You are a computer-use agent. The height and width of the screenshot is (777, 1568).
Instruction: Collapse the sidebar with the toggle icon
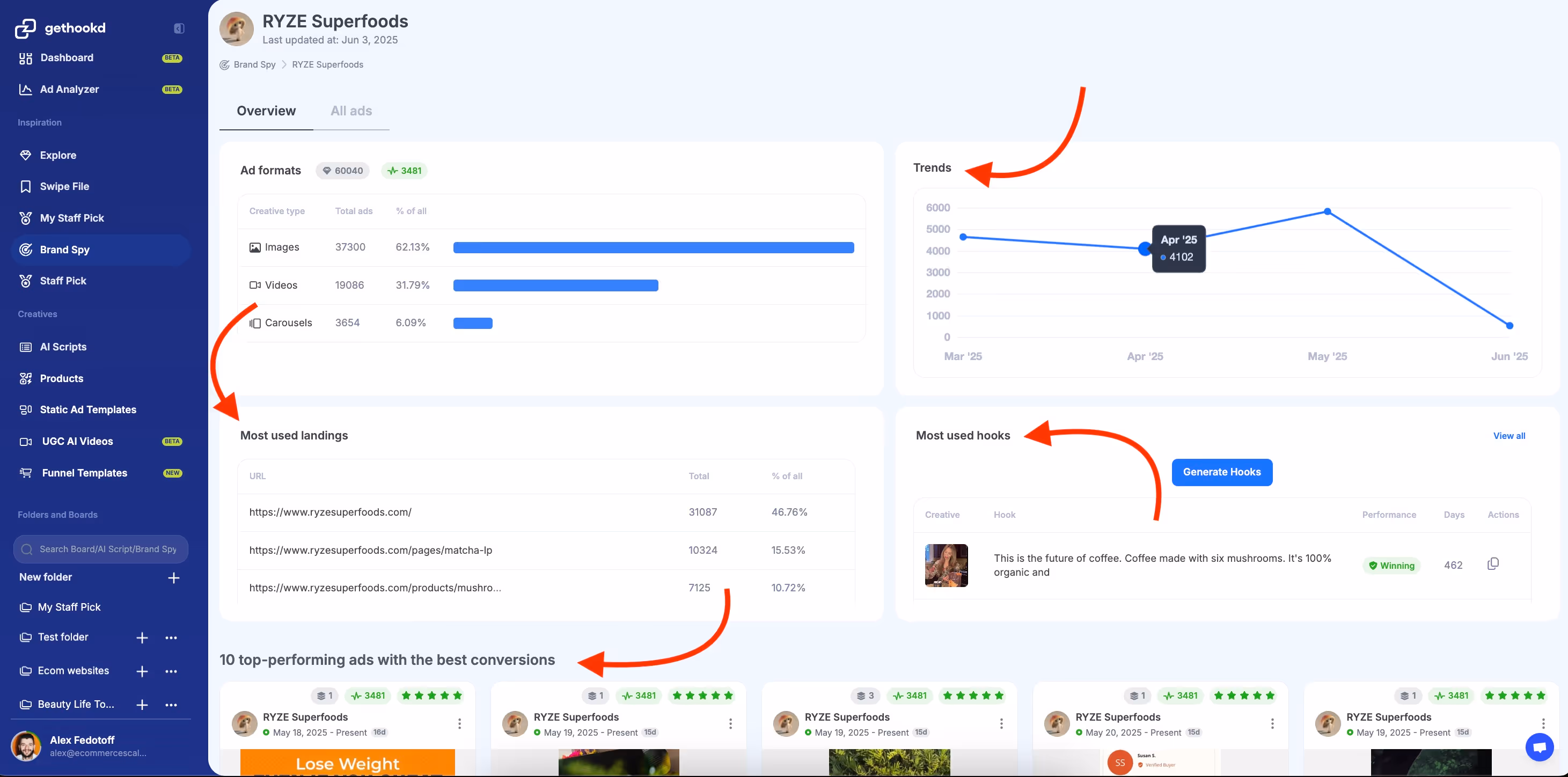click(179, 28)
